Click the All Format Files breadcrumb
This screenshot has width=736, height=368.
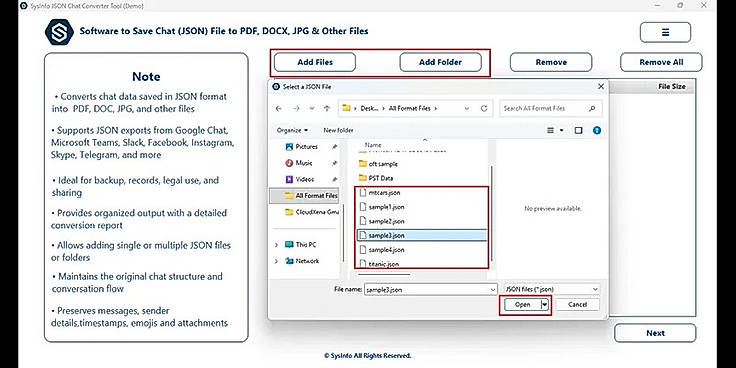coord(410,108)
